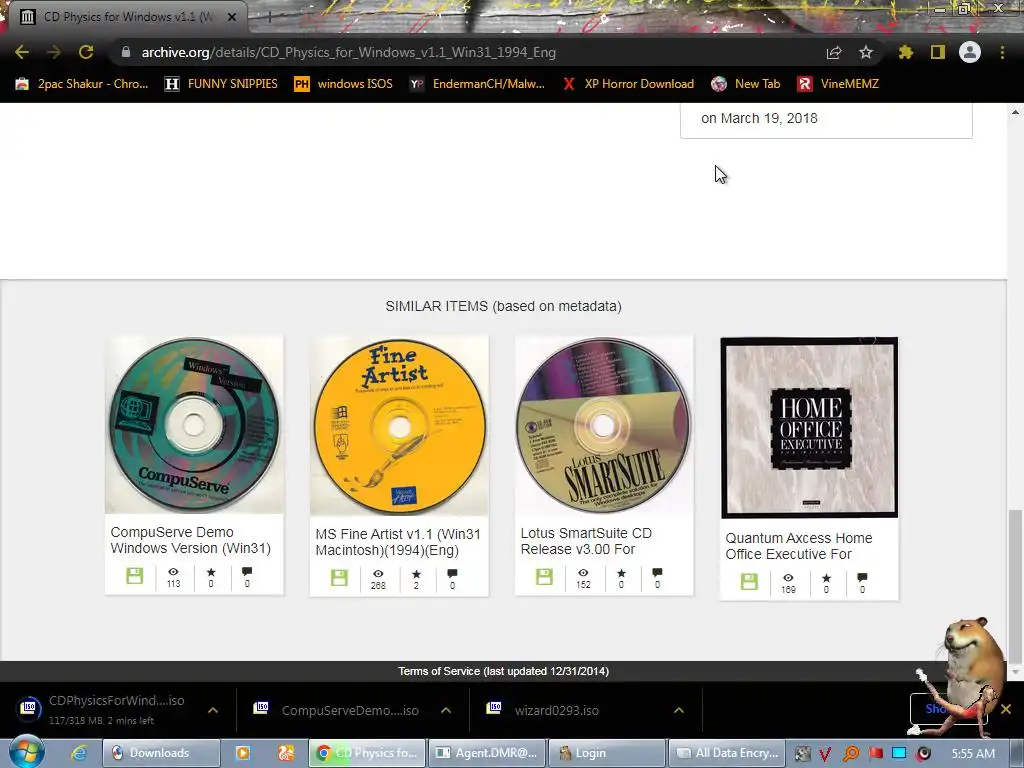Screen dimensions: 1024x768
Task: Go back to the previous page
Action: click(22, 52)
